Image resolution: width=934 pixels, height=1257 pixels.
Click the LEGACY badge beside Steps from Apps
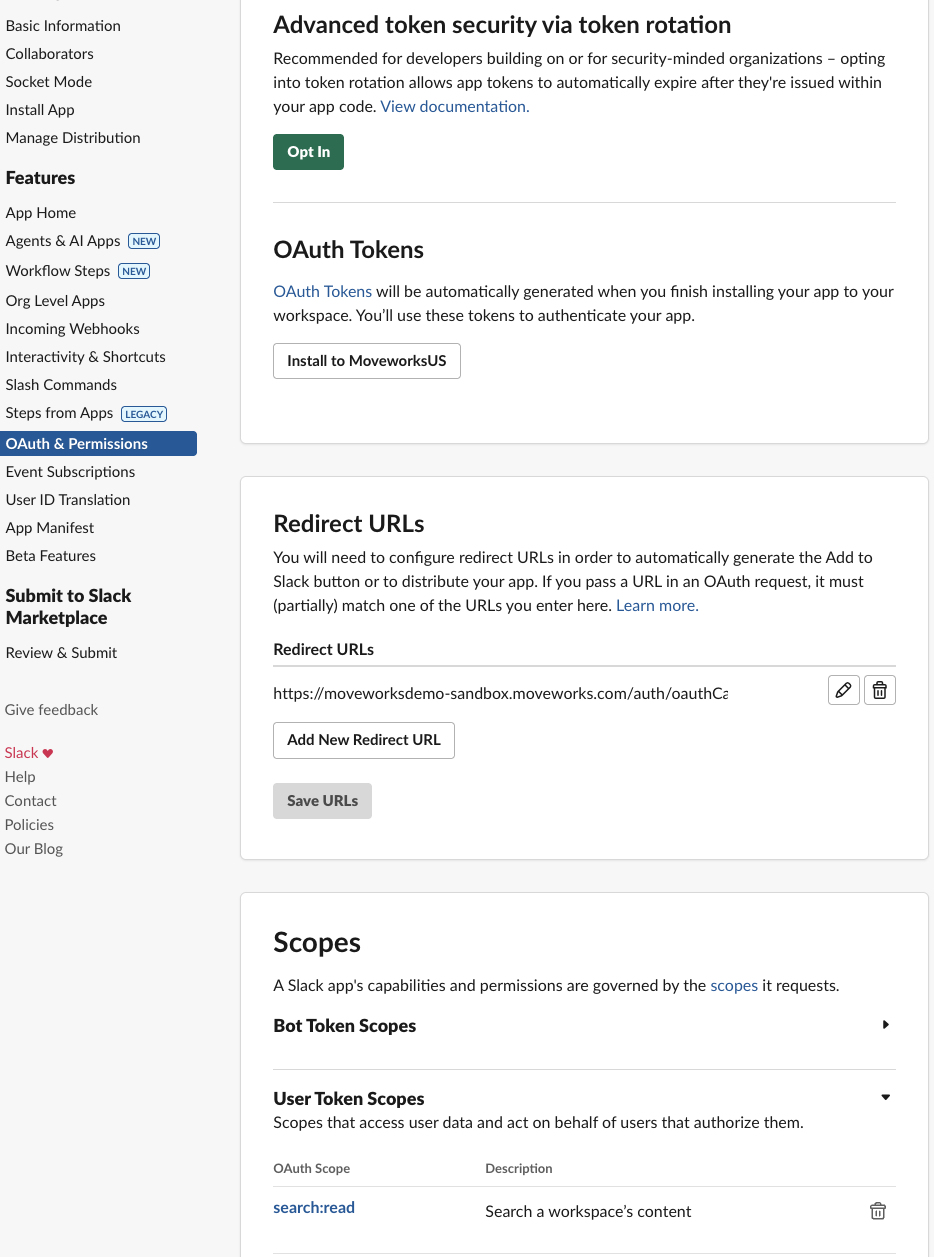coord(144,414)
